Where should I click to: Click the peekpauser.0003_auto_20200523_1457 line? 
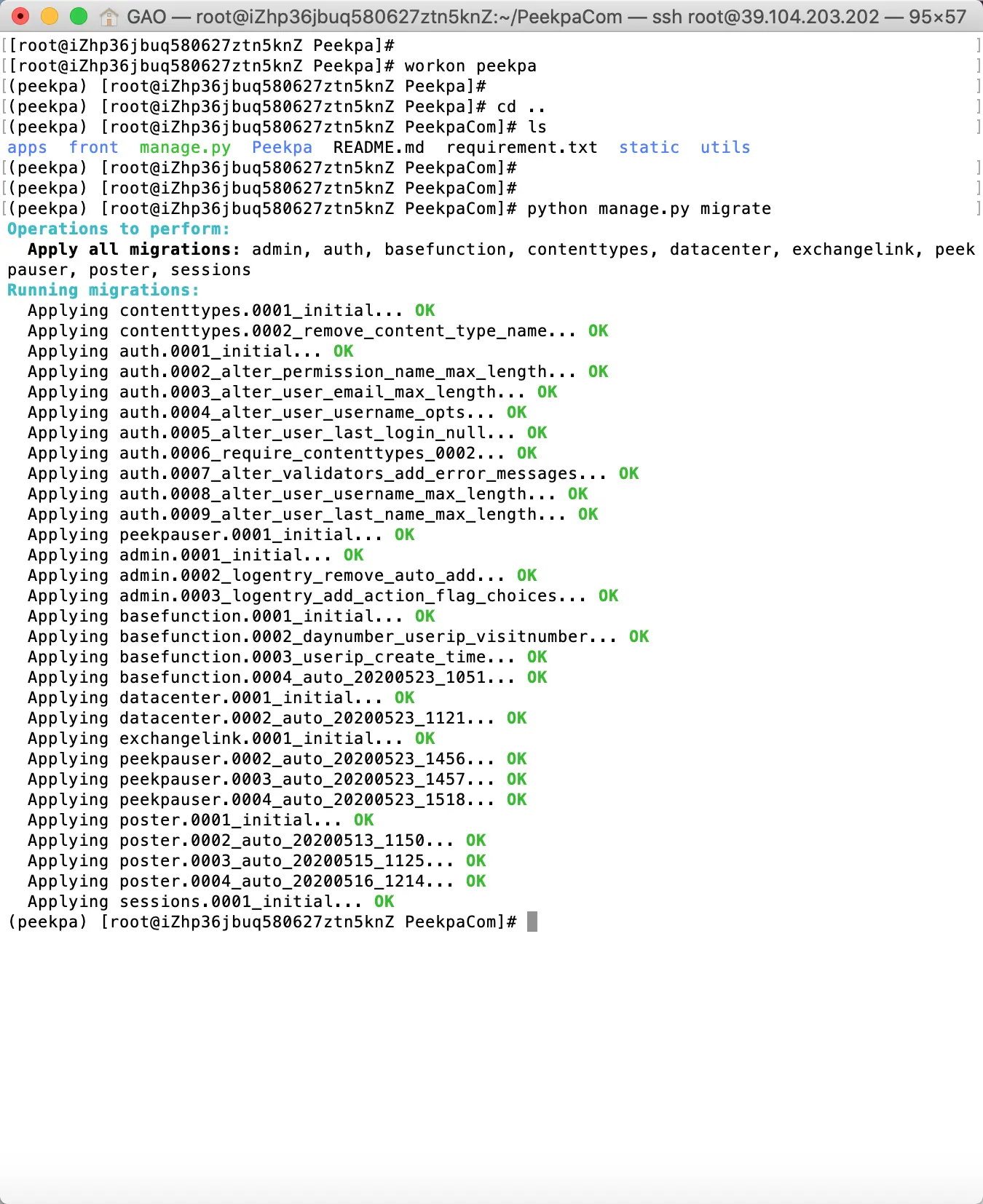277,780
